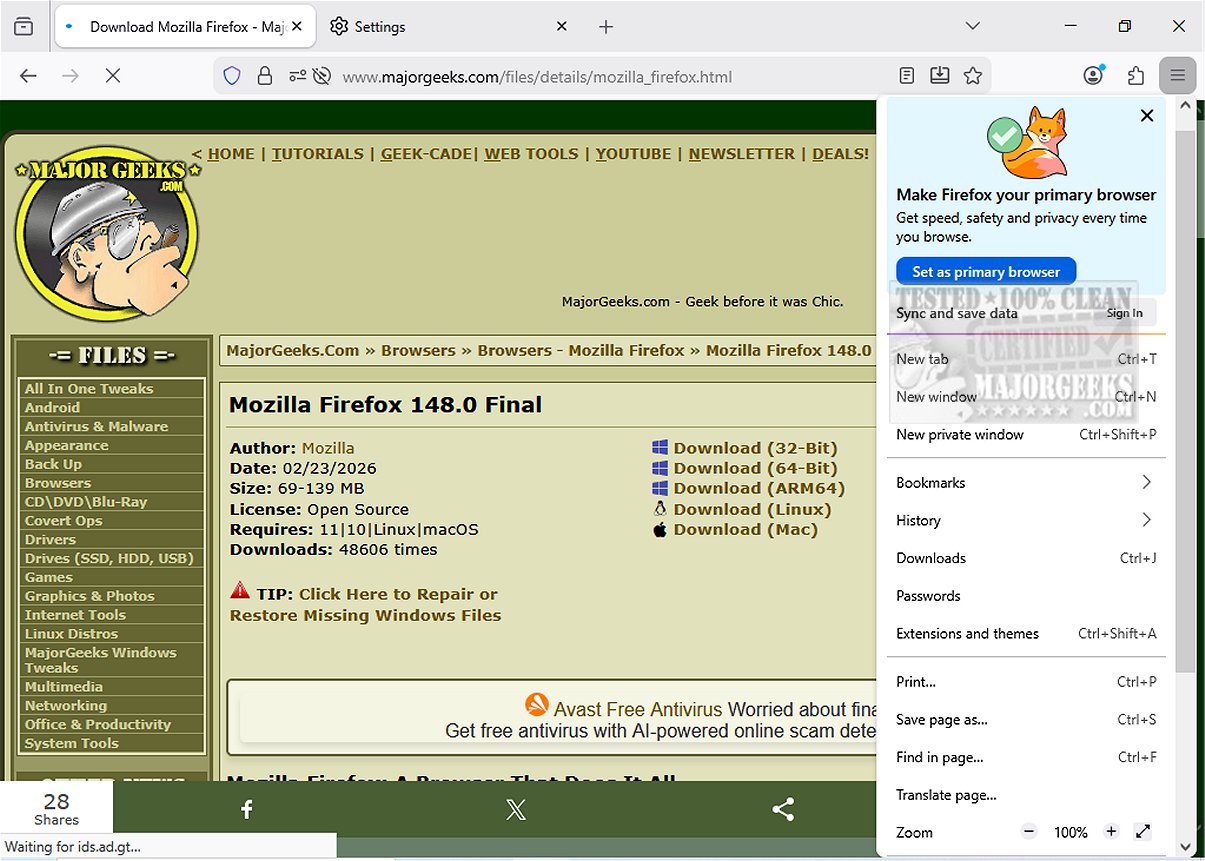
Task: Choose New tab menu item
Action: click(x=1026, y=359)
